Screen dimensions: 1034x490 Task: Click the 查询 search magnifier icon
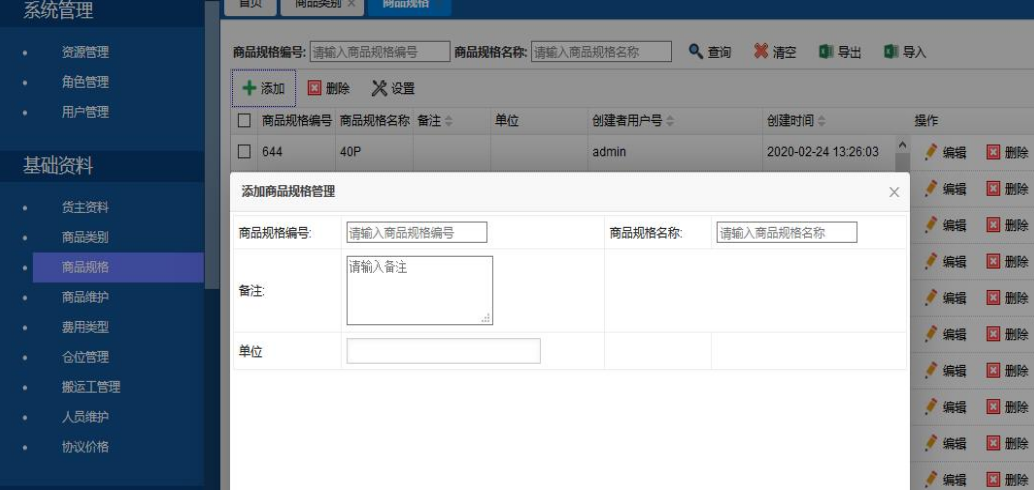pyautogui.click(x=696, y=51)
